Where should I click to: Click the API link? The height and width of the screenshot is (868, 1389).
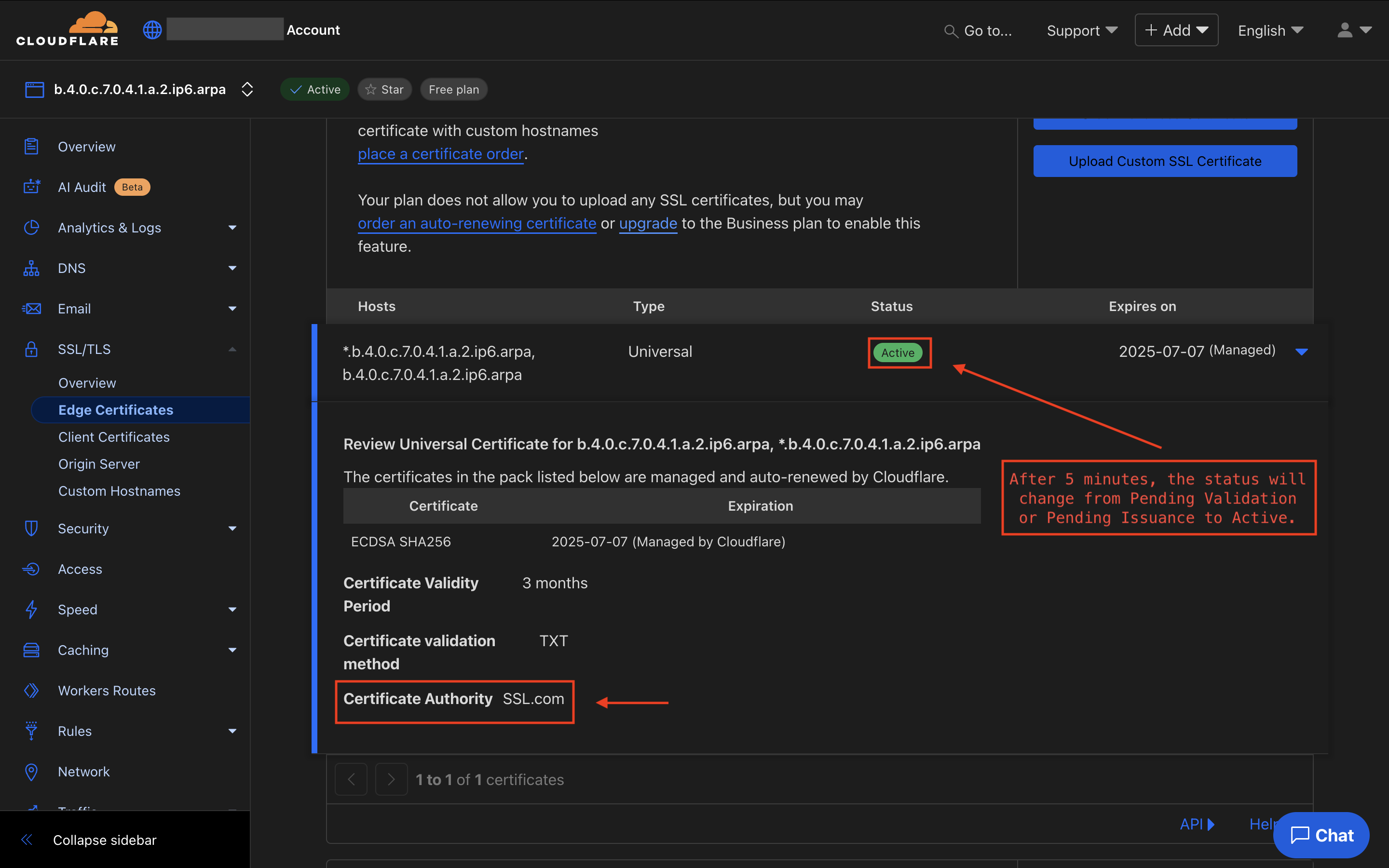tap(1197, 824)
